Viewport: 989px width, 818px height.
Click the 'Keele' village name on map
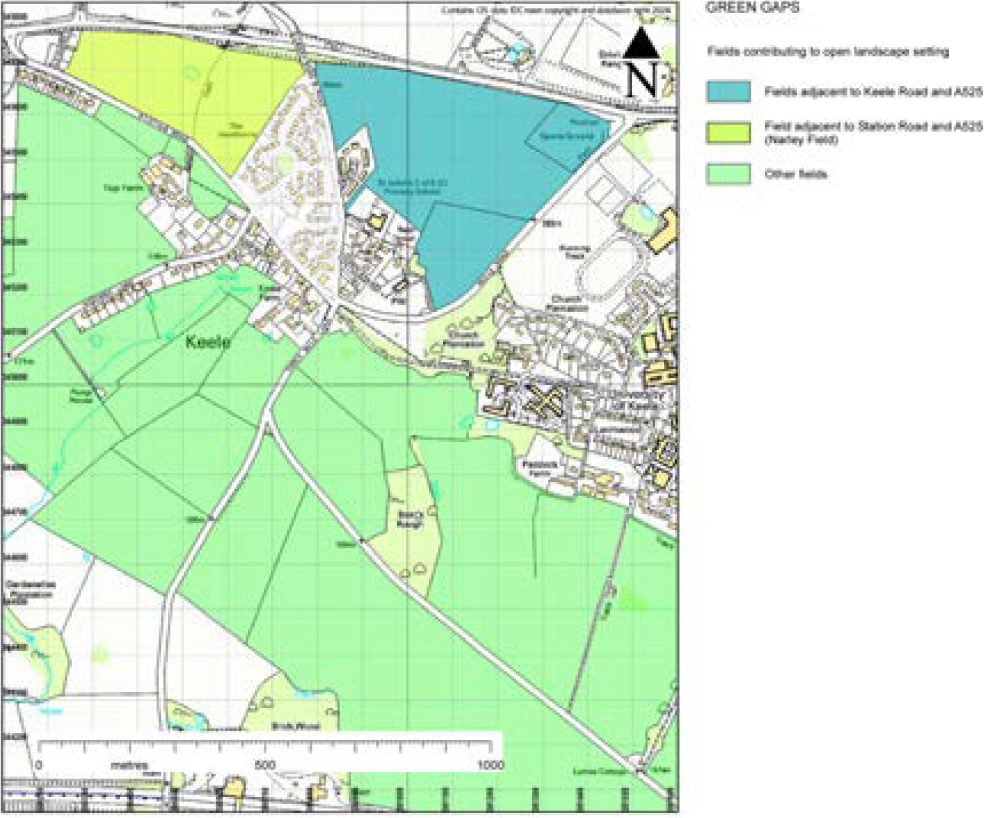pos(208,342)
